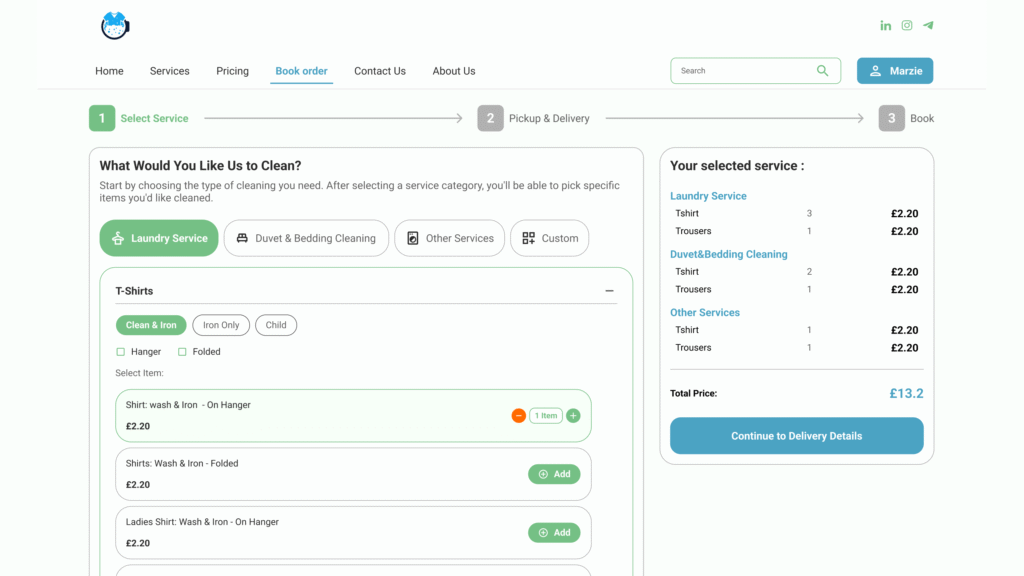Tick the Folded checkbox

click(182, 352)
